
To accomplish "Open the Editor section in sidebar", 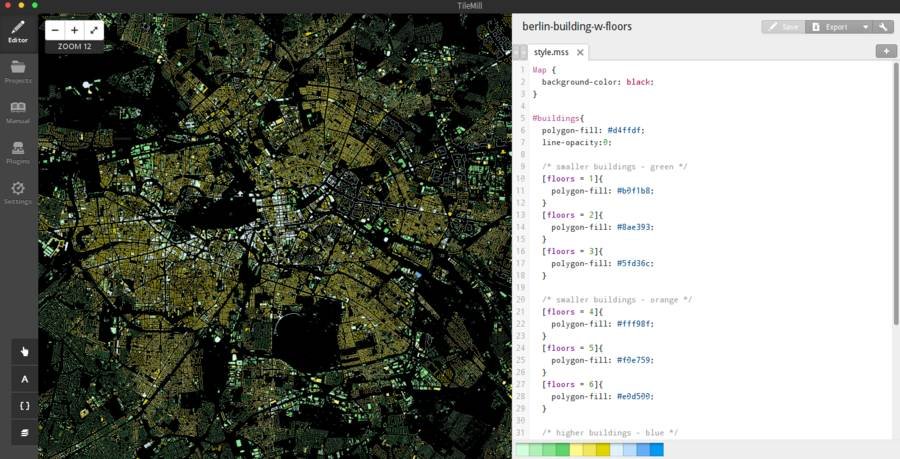I will click(18, 31).
